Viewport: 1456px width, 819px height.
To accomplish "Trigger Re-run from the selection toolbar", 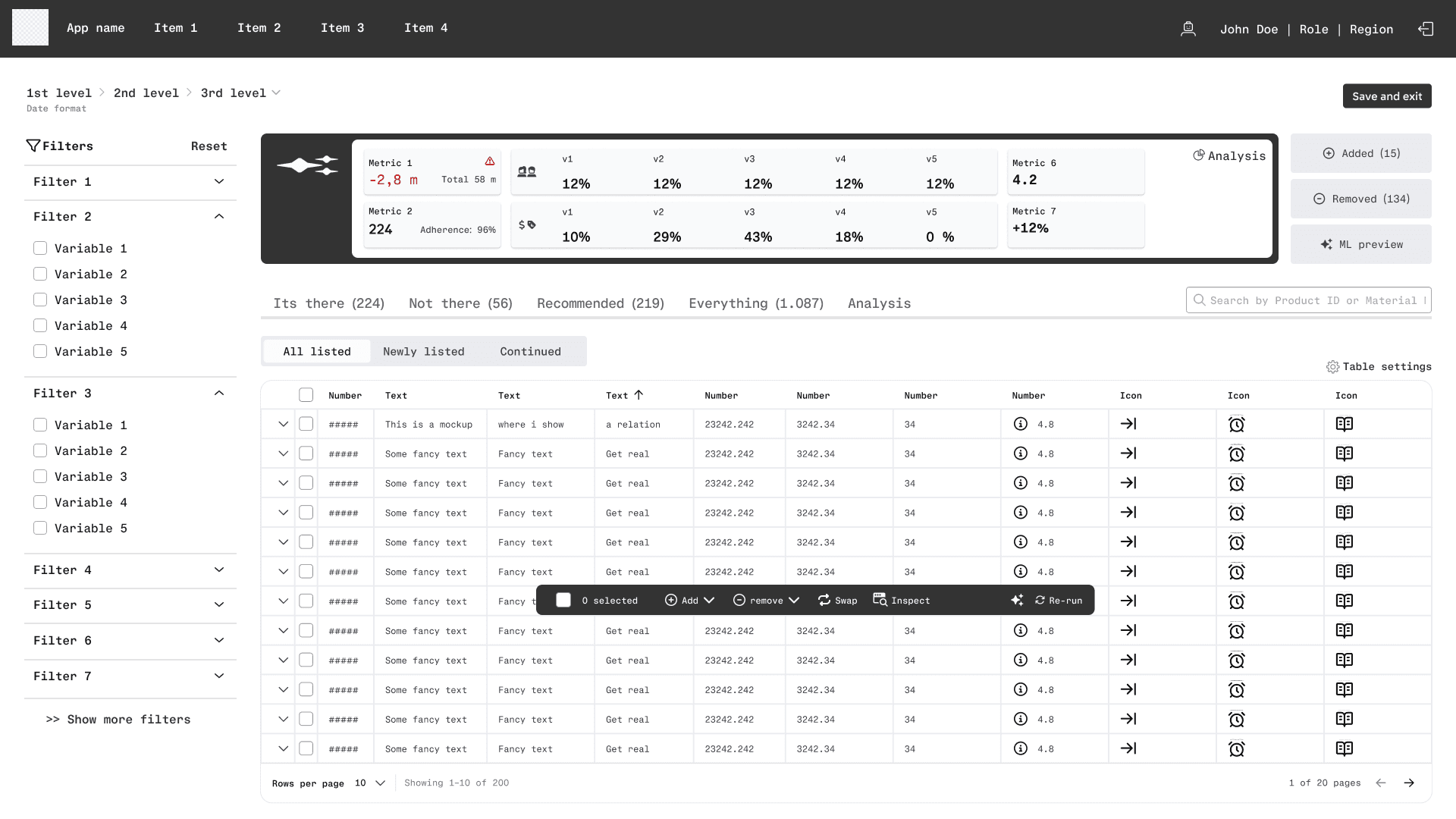I will pos(1059,600).
